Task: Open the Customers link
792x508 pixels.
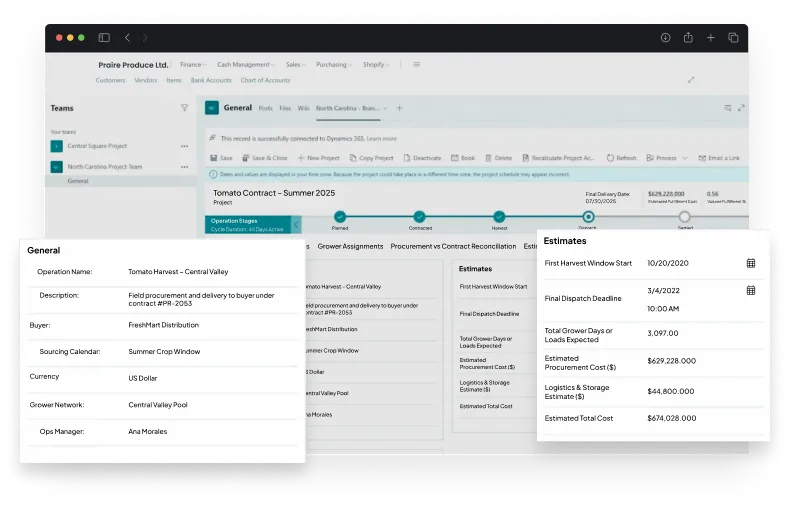Action: 110,80
